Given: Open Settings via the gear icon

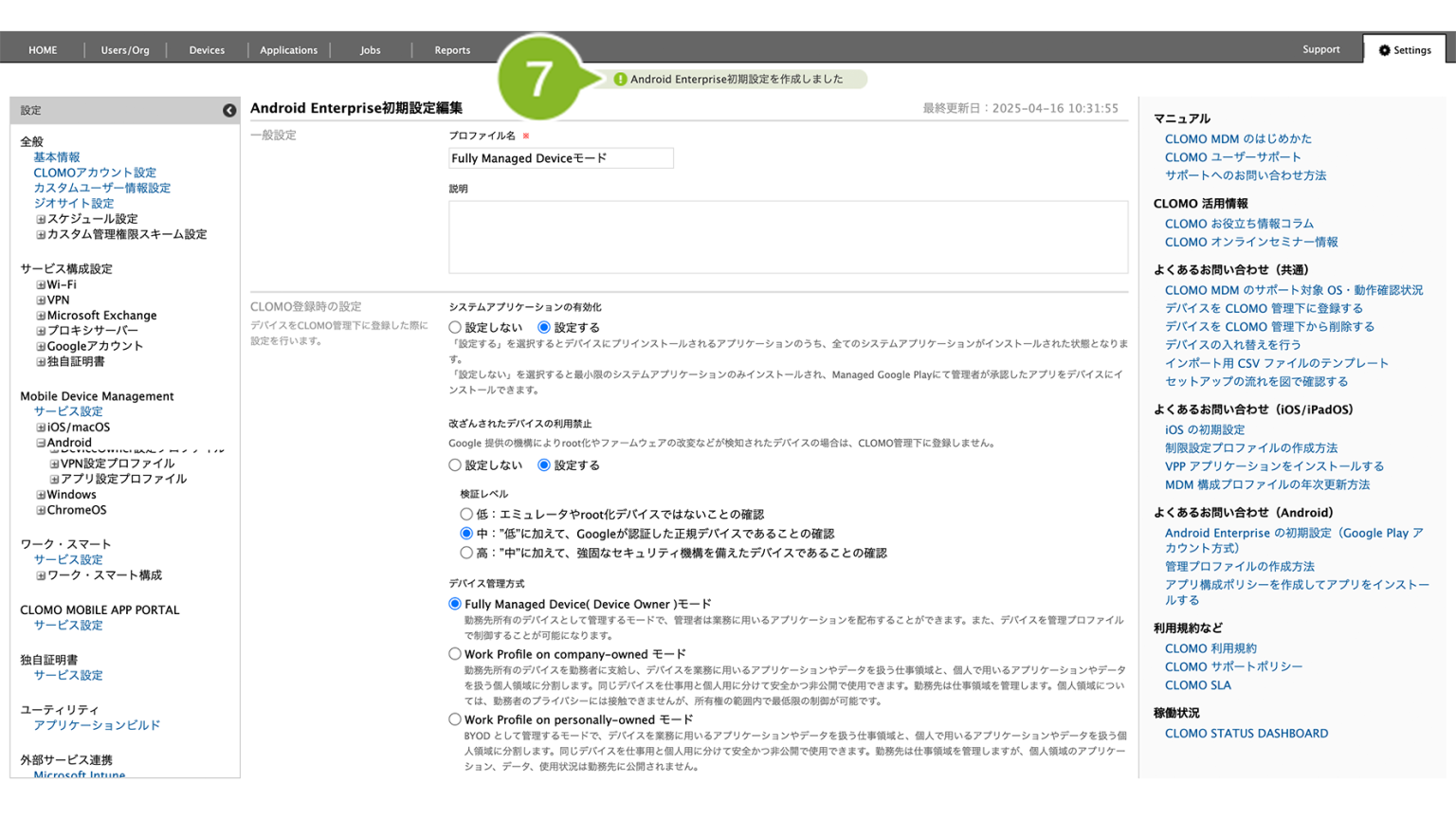Looking at the screenshot, I should coord(1384,50).
